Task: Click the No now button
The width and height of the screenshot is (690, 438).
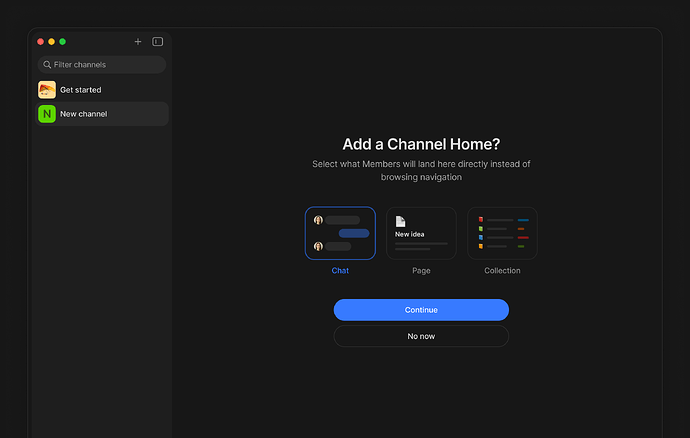Action: pyautogui.click(x=421, y=336)
